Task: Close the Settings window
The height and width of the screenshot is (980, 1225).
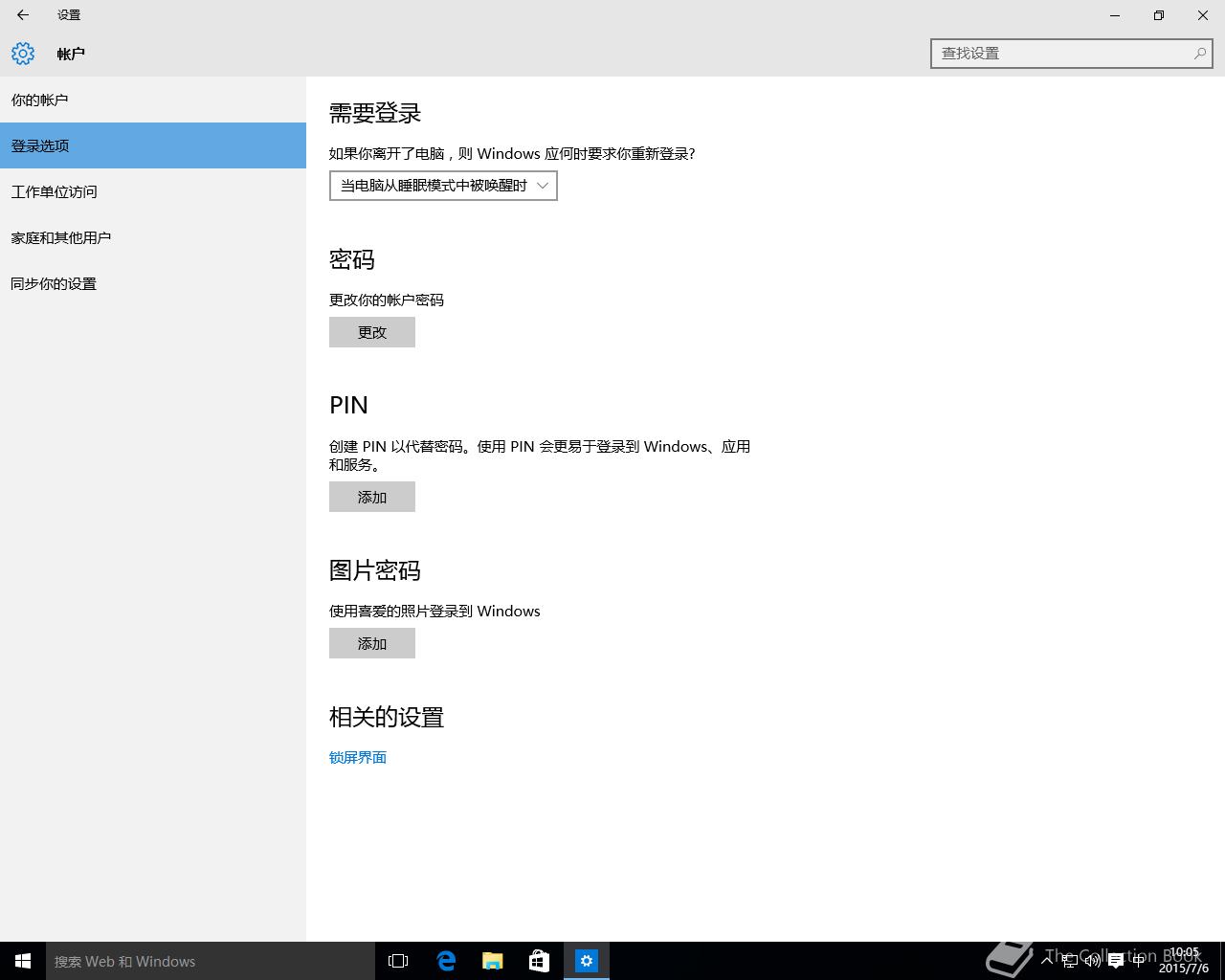Action: click(1203, 15)
